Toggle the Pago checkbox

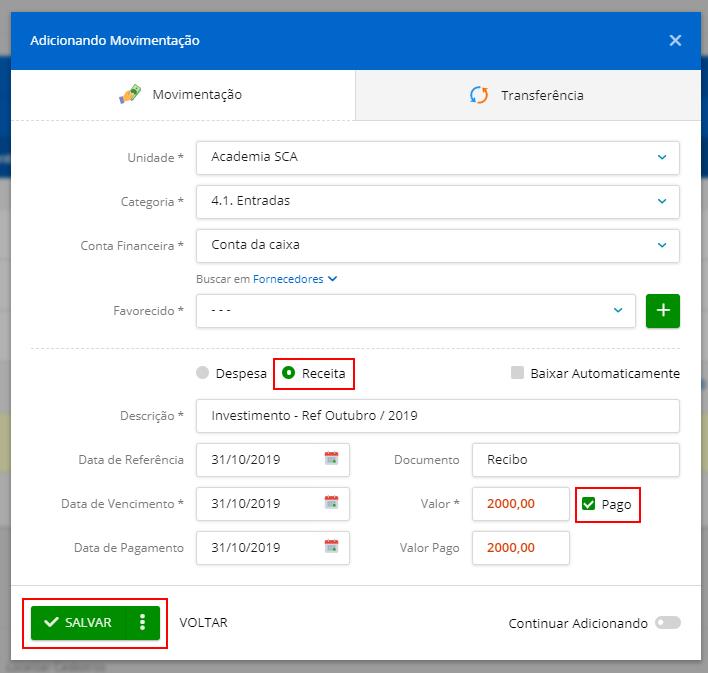pos(588,504)
